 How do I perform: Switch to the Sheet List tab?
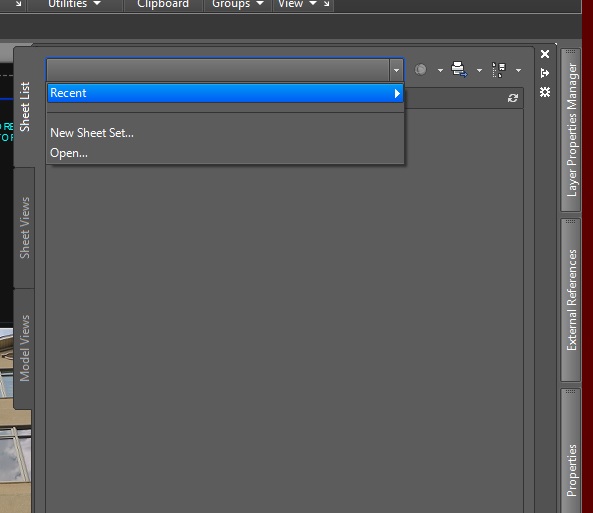coord(25,107)
